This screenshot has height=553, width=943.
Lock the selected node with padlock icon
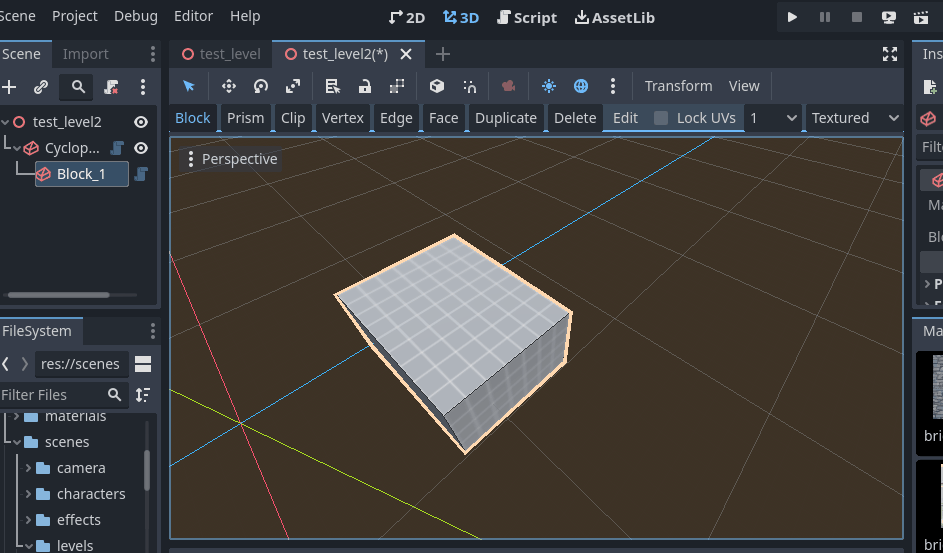(364, 86)
